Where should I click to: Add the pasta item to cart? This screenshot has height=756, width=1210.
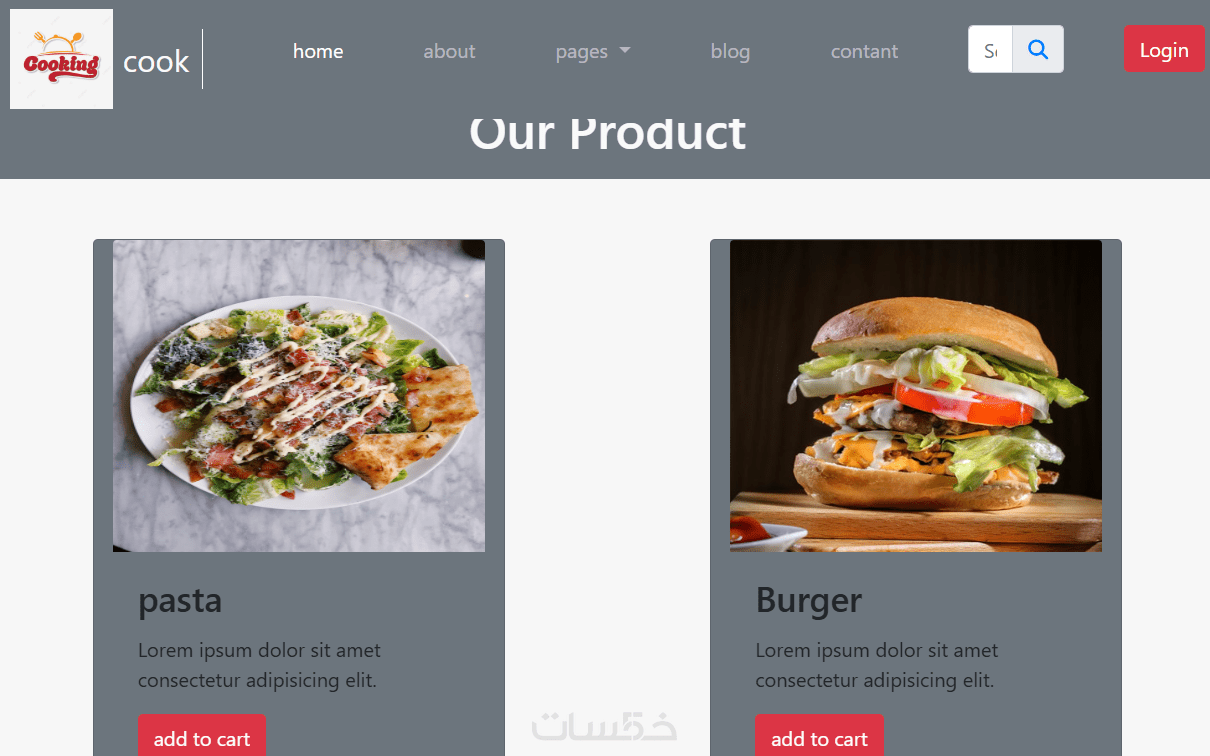point(202,738)
